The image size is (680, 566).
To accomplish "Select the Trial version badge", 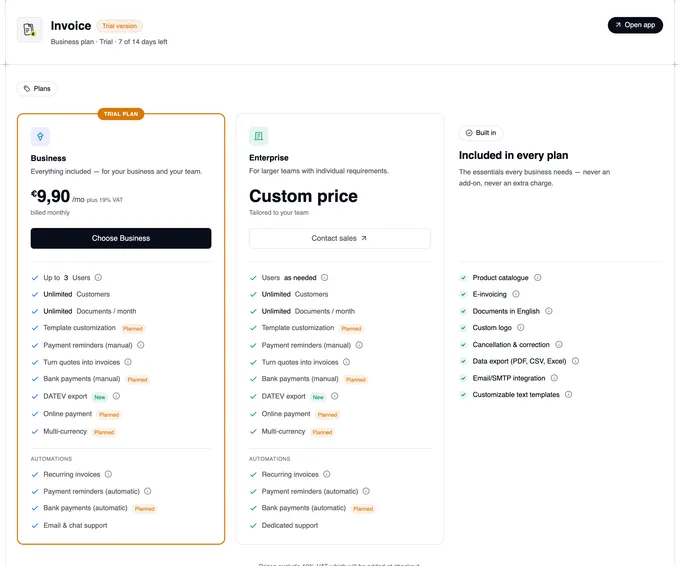I will point(119,26).
